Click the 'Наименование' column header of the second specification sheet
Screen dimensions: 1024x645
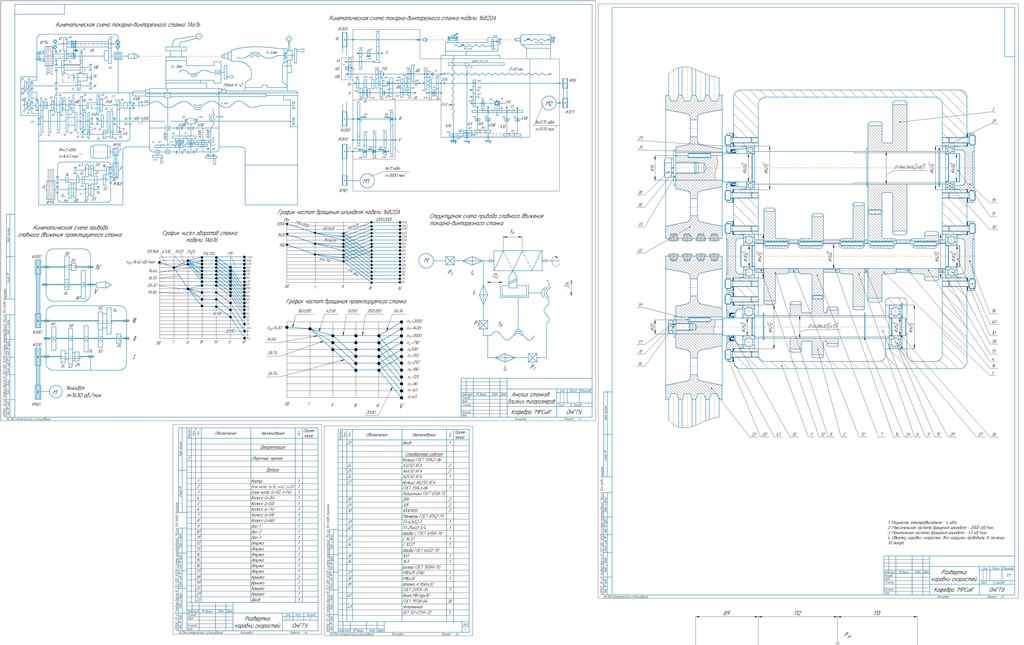click(423, 433)
